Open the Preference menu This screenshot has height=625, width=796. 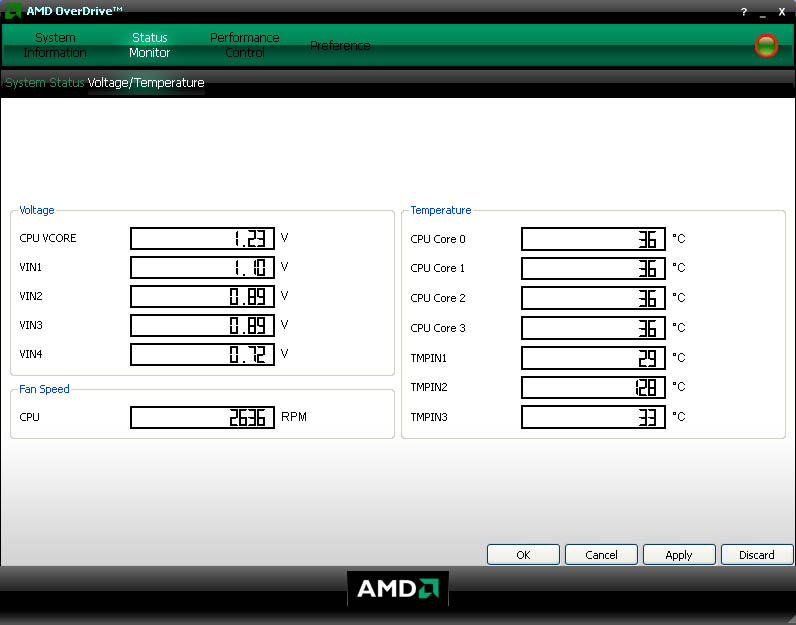(x=340, y=46)
